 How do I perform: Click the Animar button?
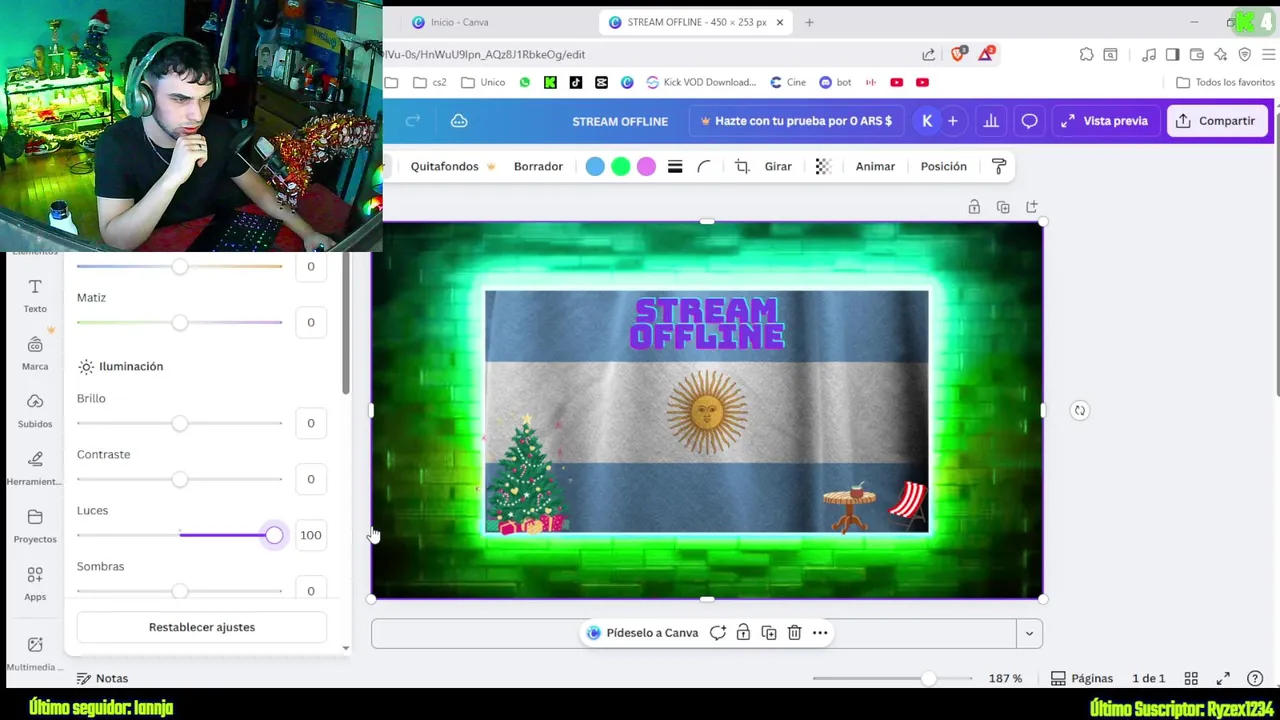[875, 167]
